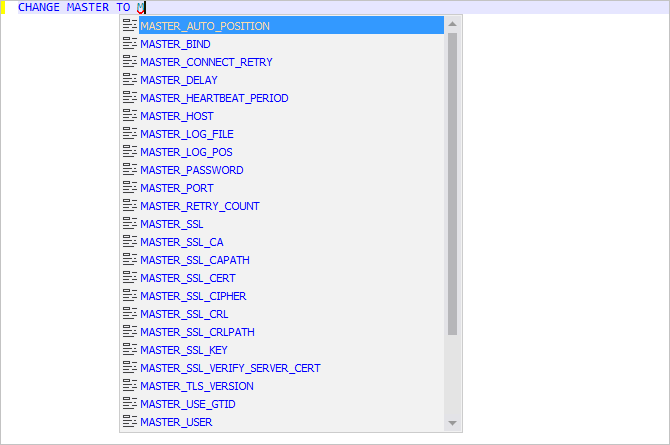Choose the MASTER_LOG_POS entry
Viewport: 670px width, 445px height.
coord(282,152)
